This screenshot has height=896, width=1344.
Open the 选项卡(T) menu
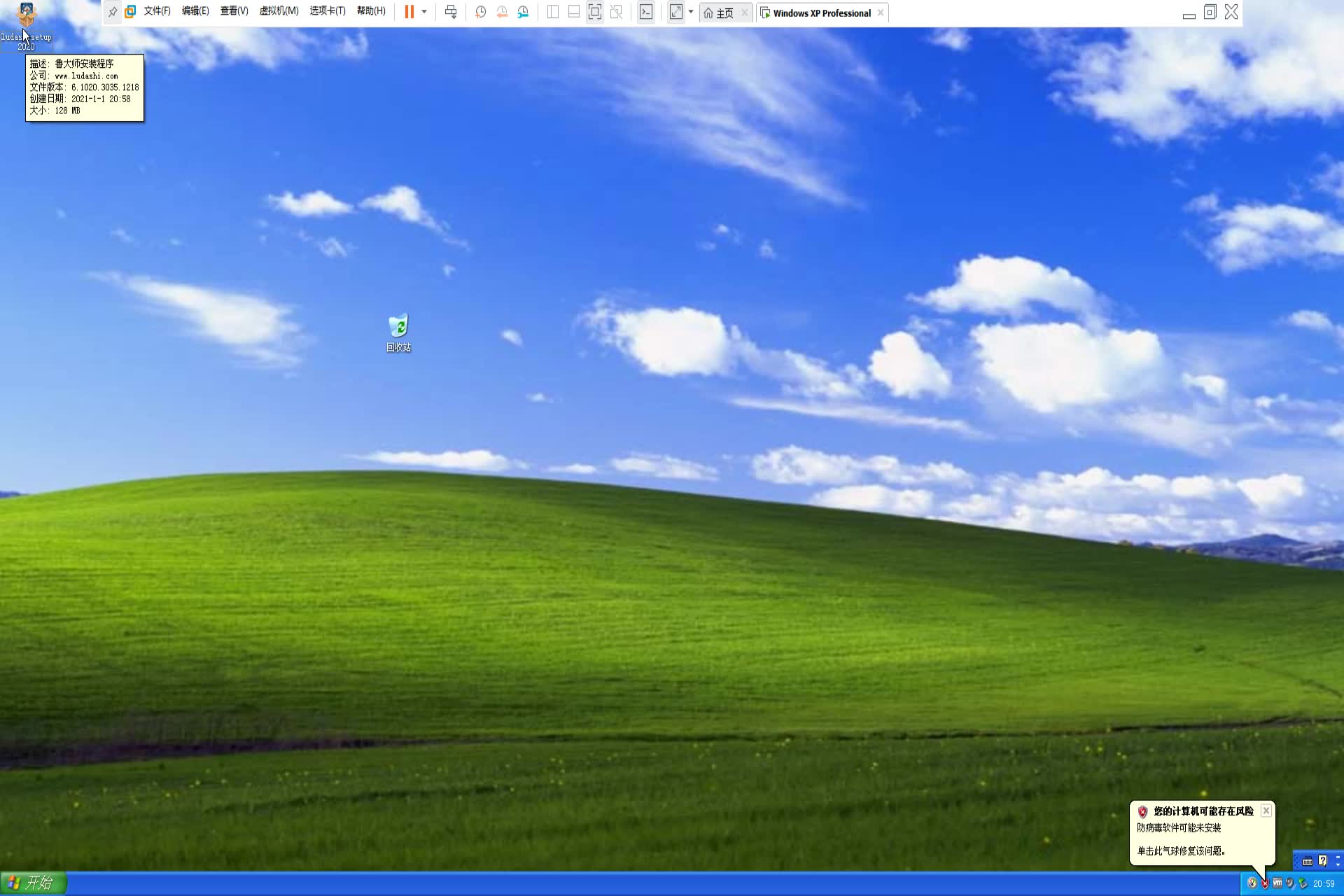pyautogui.click(x=328, y=11)
